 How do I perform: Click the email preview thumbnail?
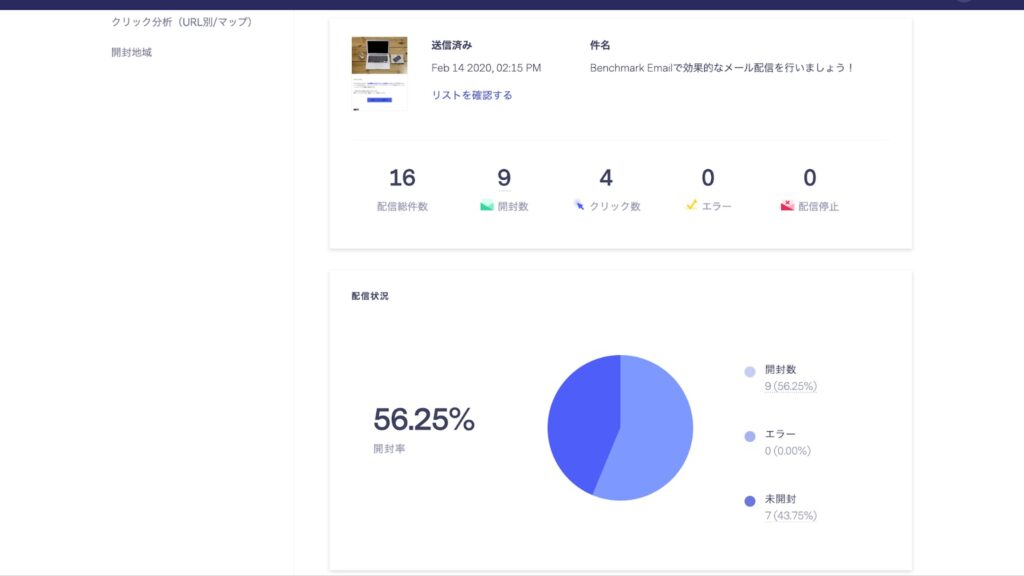tap(379, 73)
